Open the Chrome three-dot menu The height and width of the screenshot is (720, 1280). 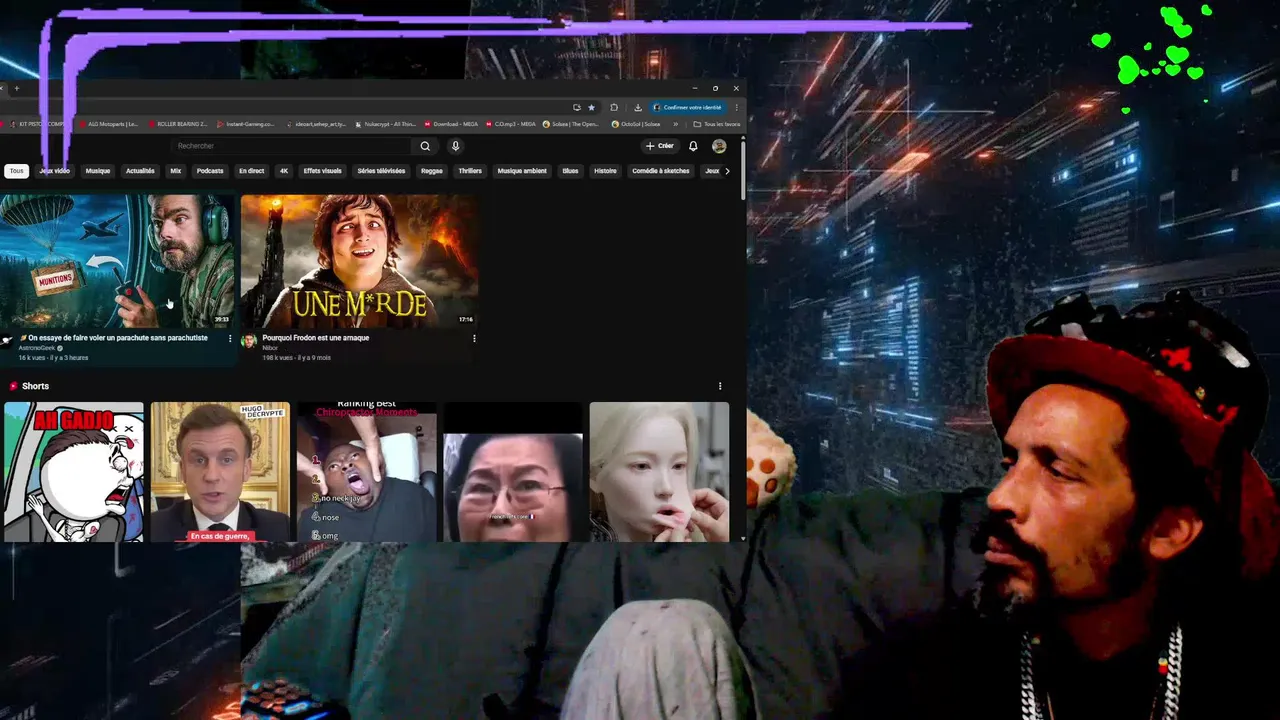[x=737, y=107]
